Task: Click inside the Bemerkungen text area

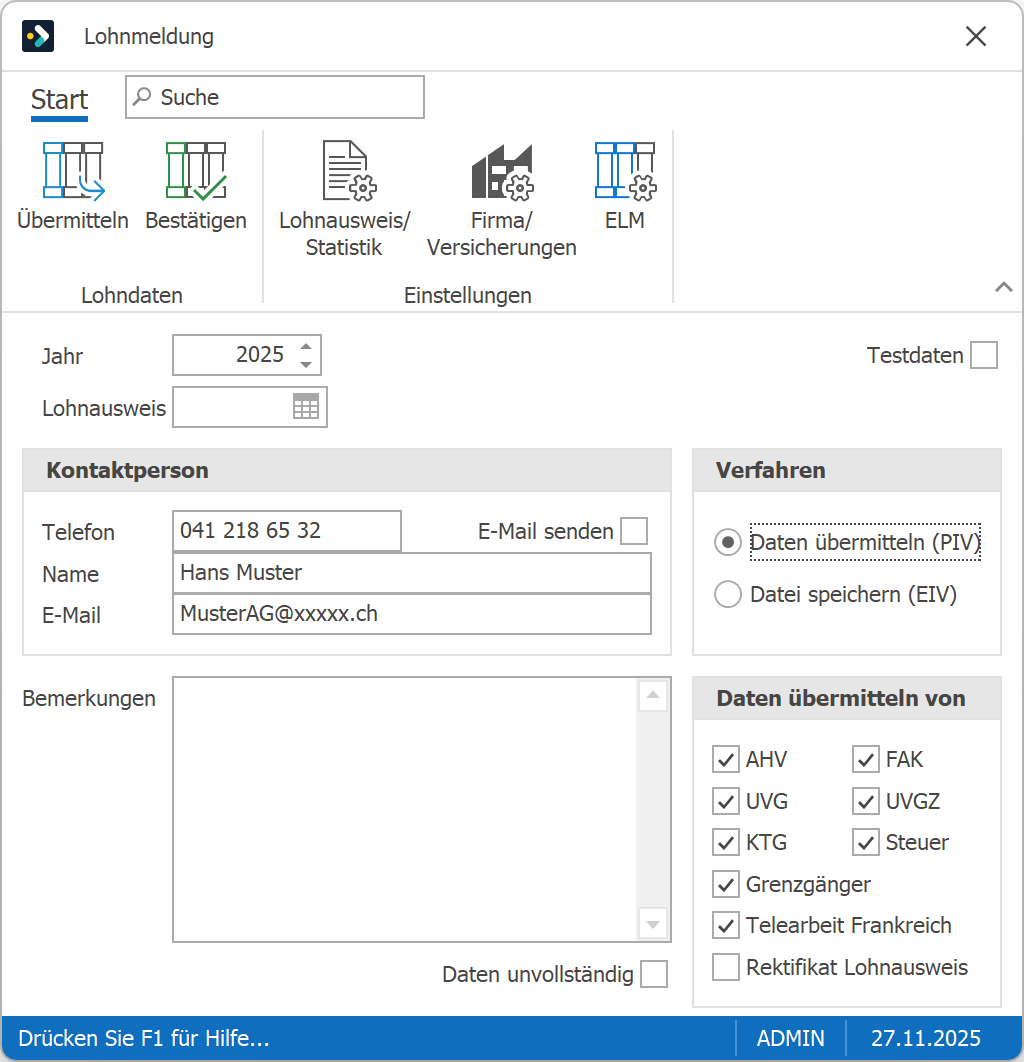Action: point(405,809)
